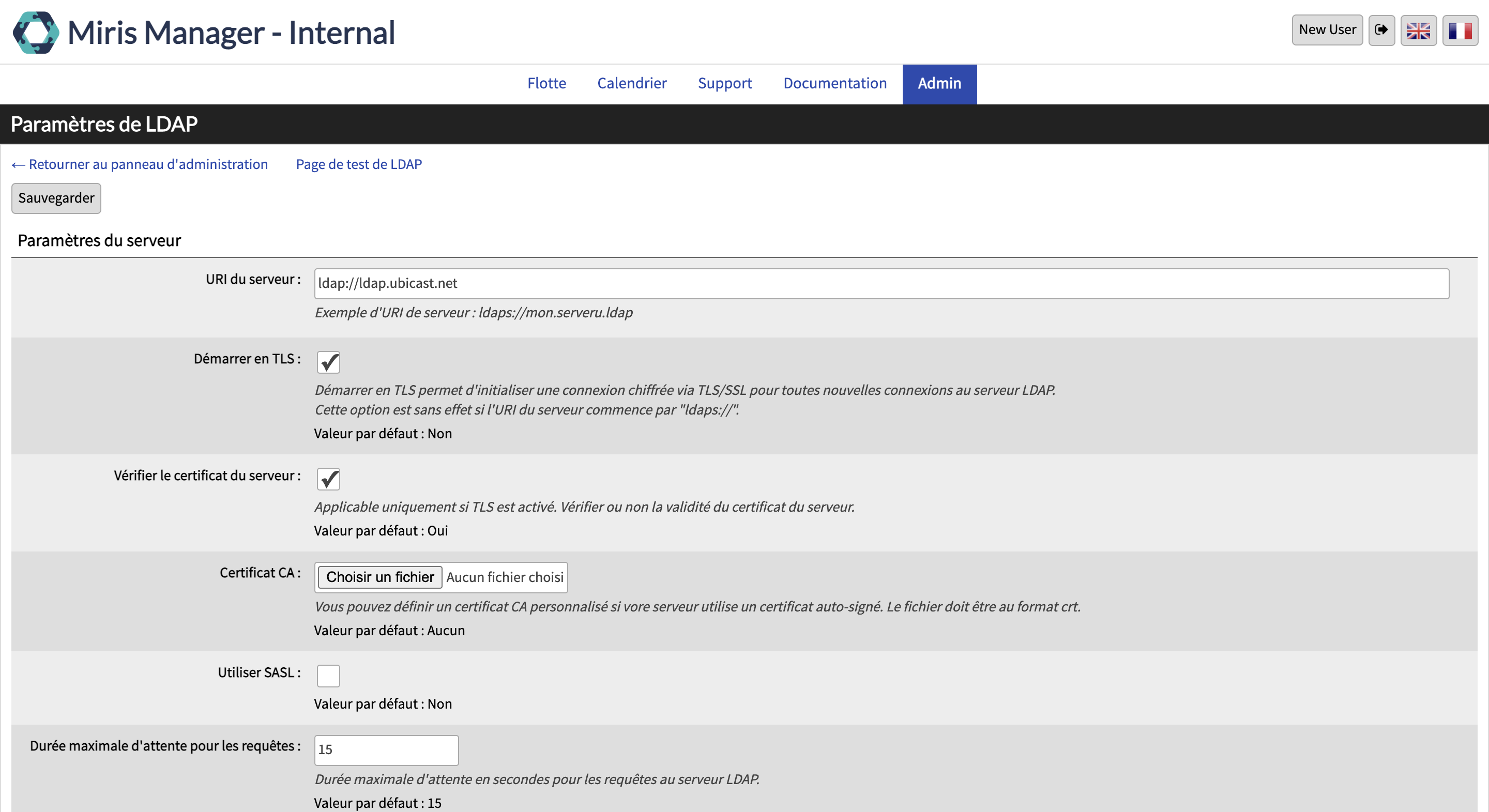This screenshot has height=812, width=1489.
Task: Toggle Vérifier le certificat du serveur checkbox
Action: coord(328,479)
